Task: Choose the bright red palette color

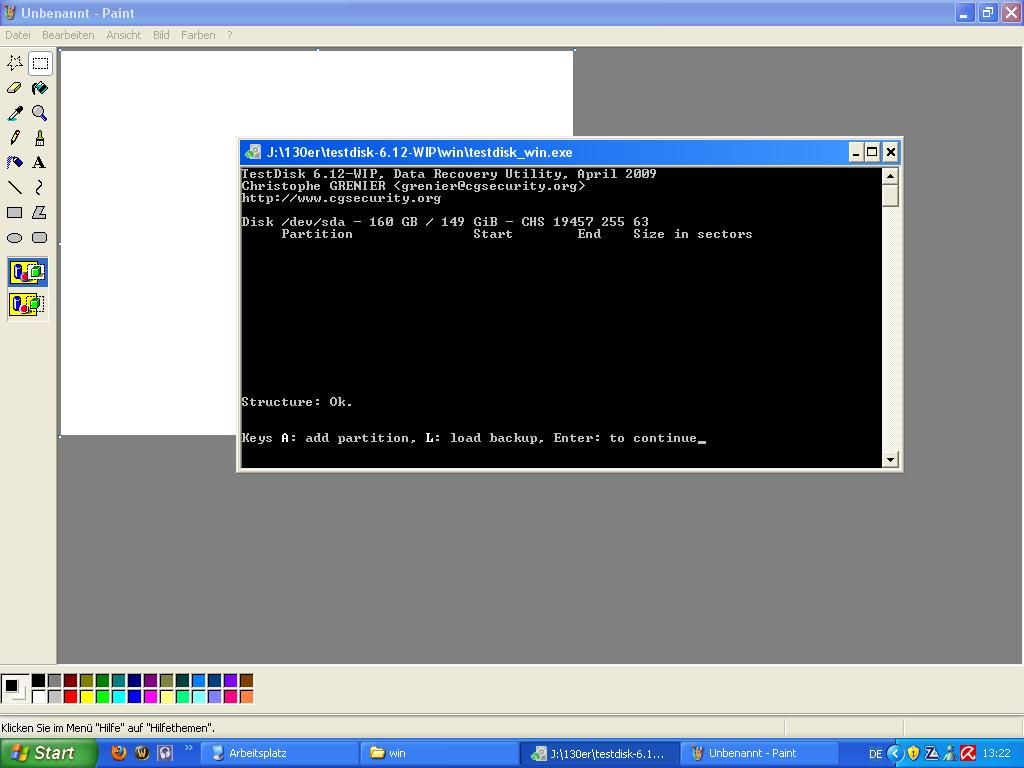Action: click(71, 697)
